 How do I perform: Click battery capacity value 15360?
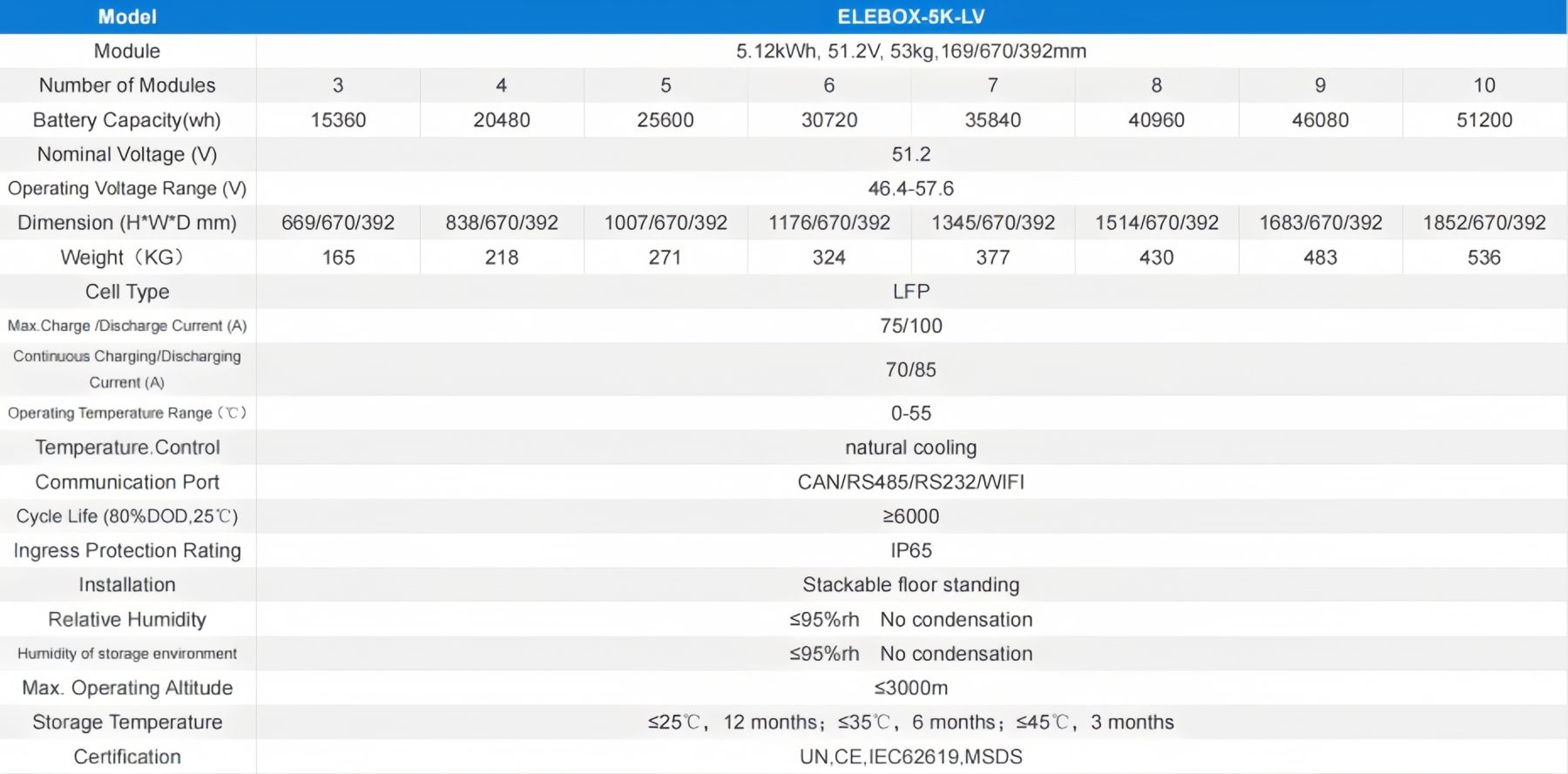point(338,120)
